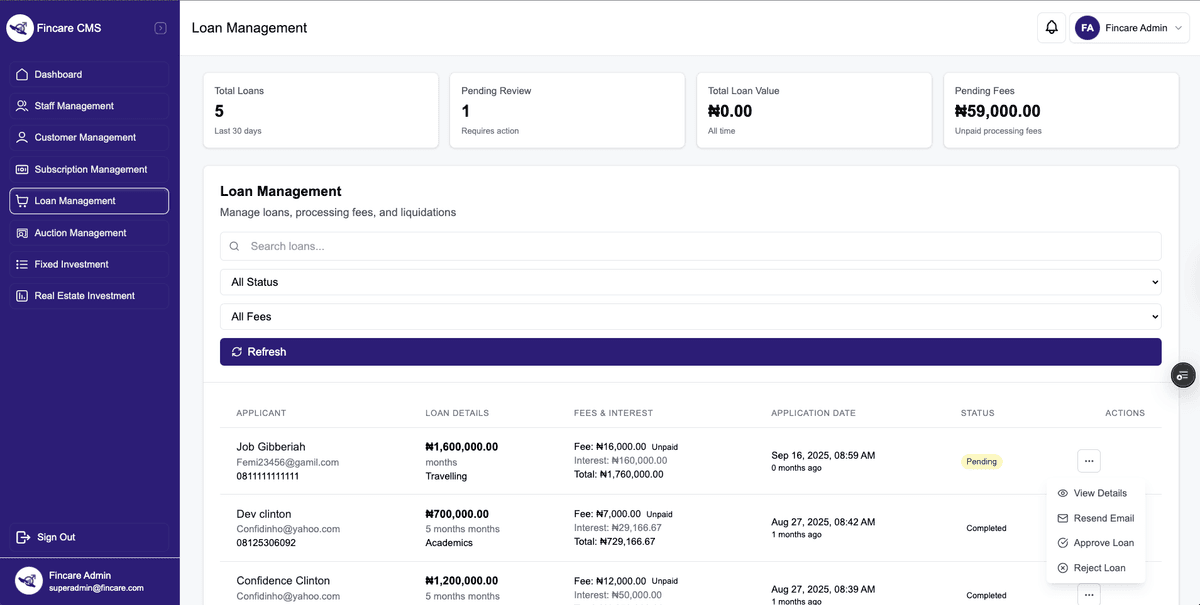Open Staff Management from the sidebar

pyautogui.click(x=88, y=105)
